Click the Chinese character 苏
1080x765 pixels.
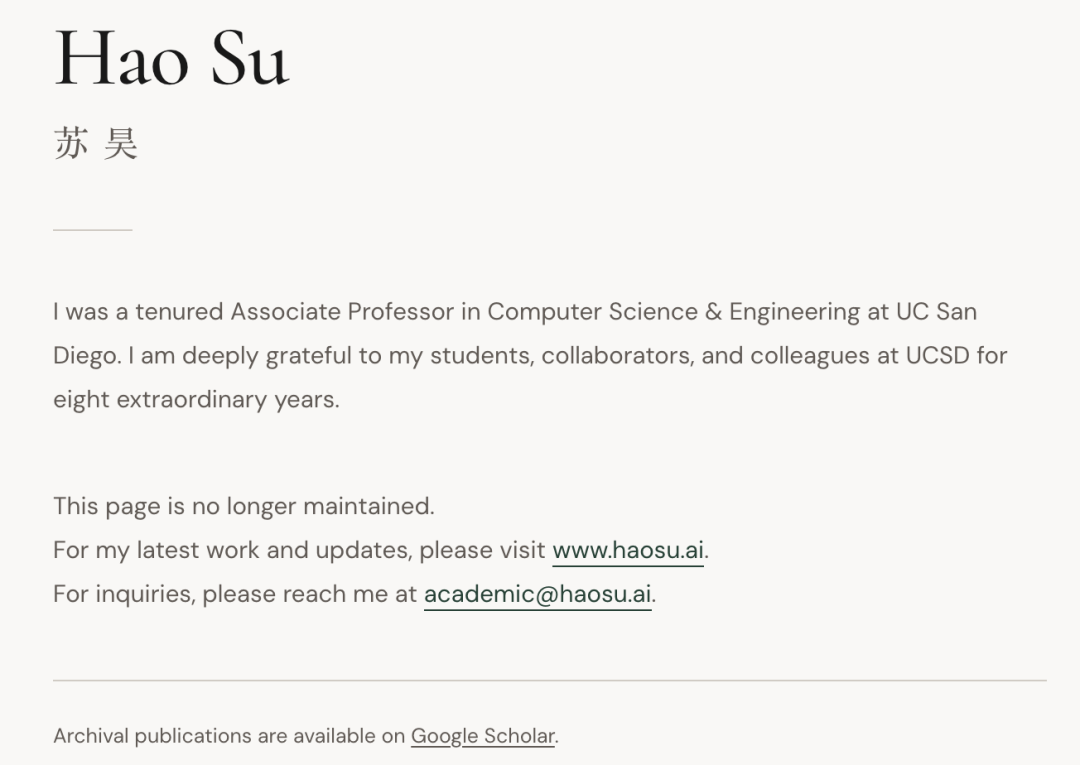point(70,144)
